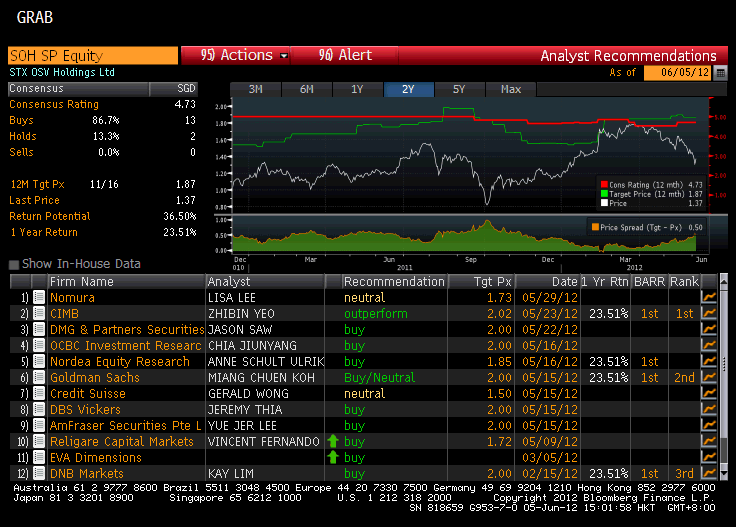Show chart icon for Credit Suisse row
The width and height of the screenshot is (736, 527).
[709, 393]
